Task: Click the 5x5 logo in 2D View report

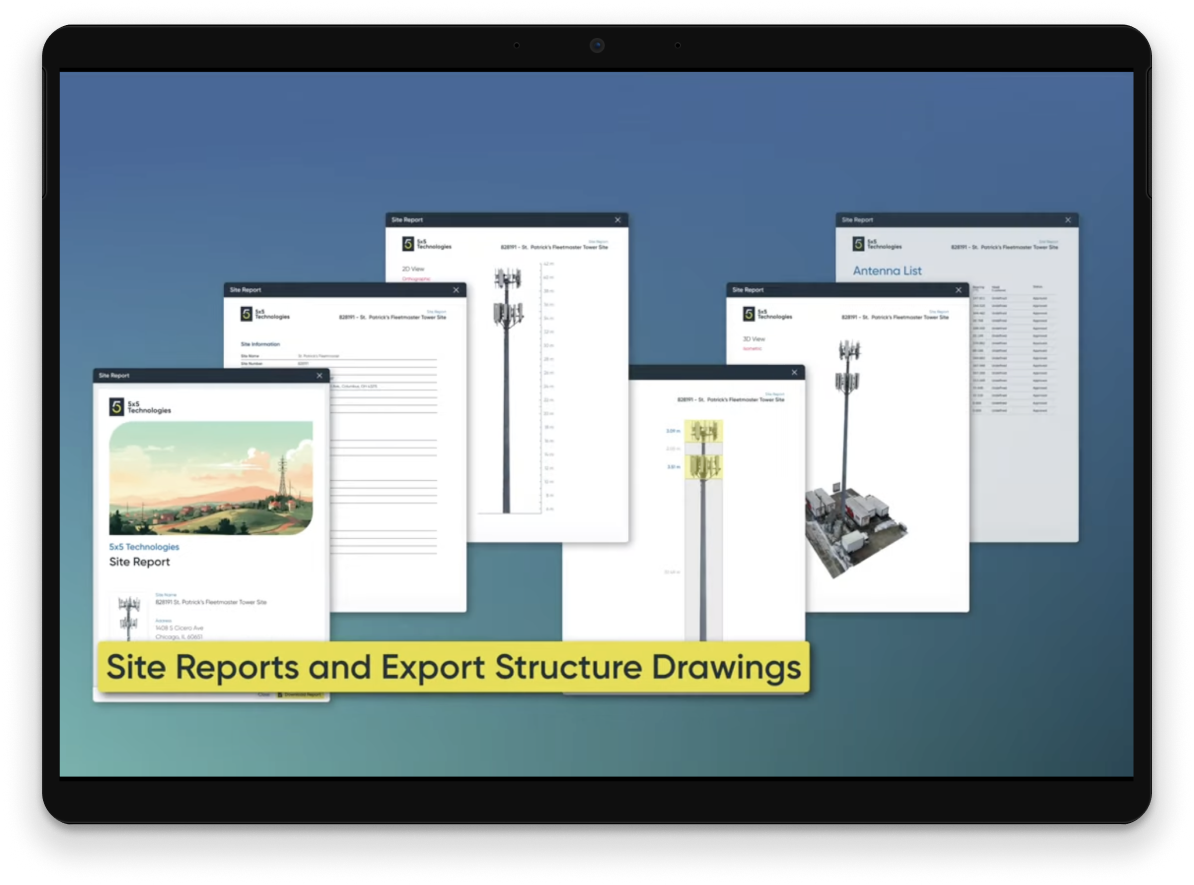Action: (x=409, y=244)
